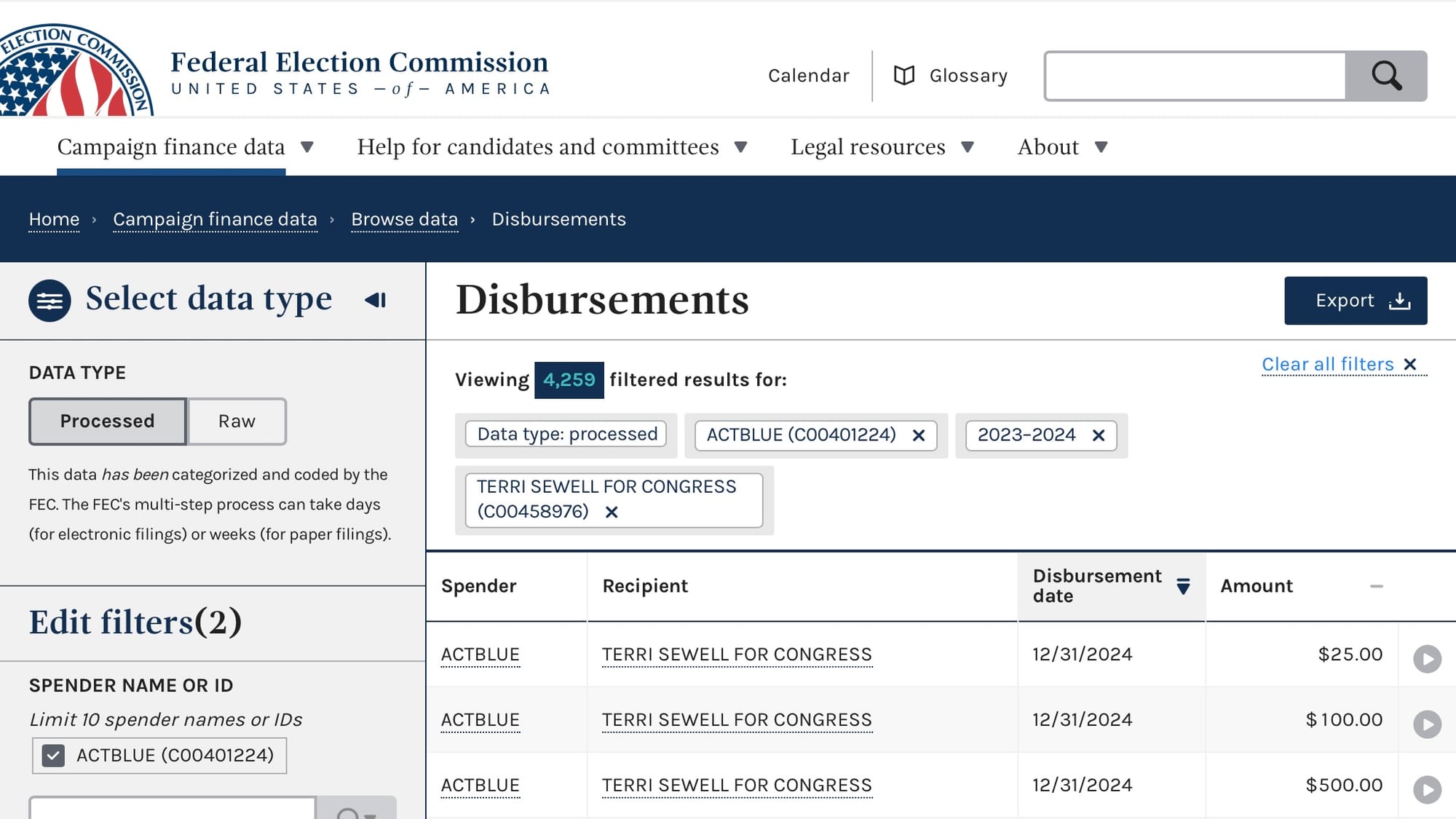Open Campaign finance data menu
1456x819 pixels.
coord(185,147)
